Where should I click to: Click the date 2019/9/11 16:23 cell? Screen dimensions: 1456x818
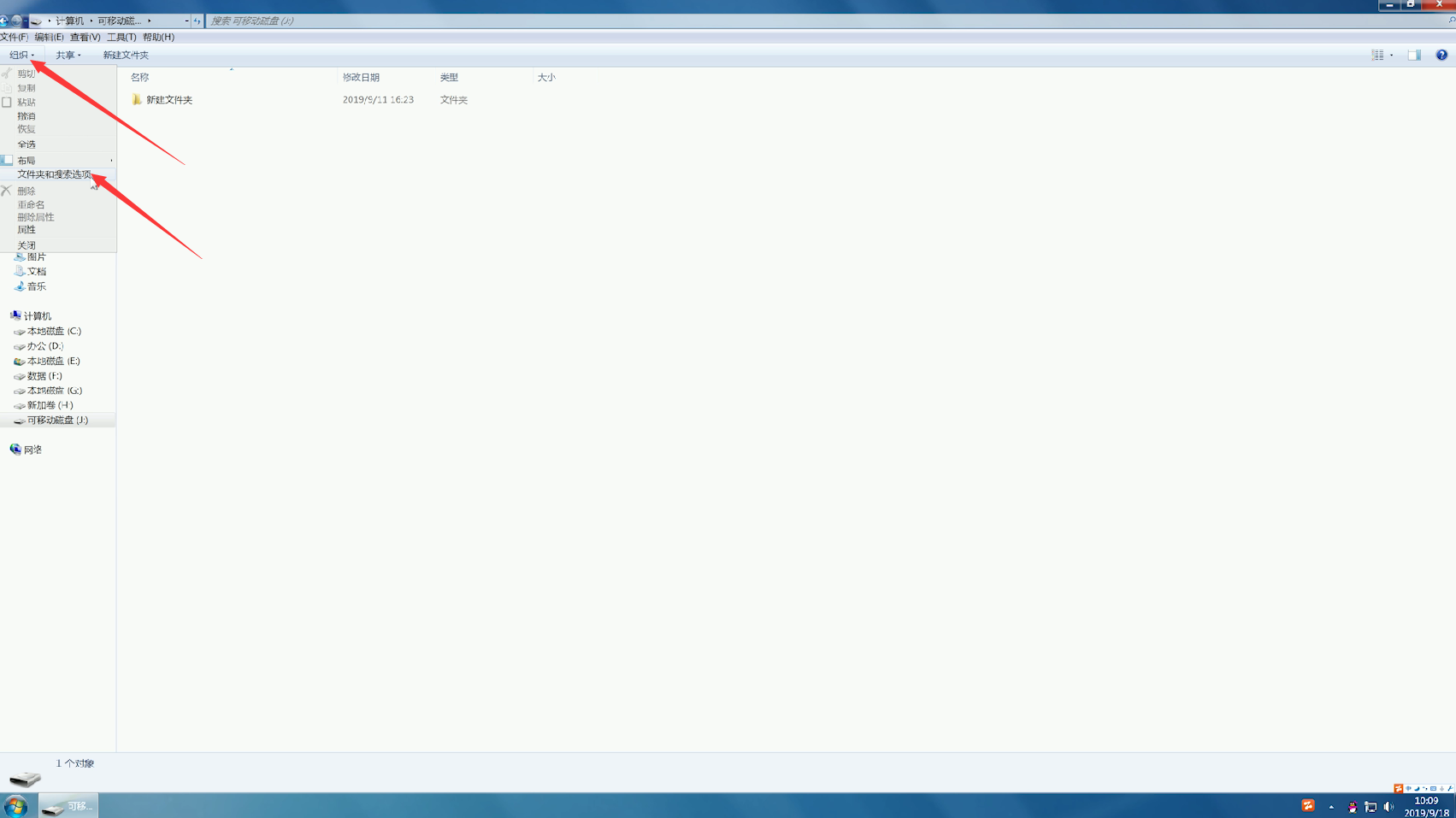[378, 100]
